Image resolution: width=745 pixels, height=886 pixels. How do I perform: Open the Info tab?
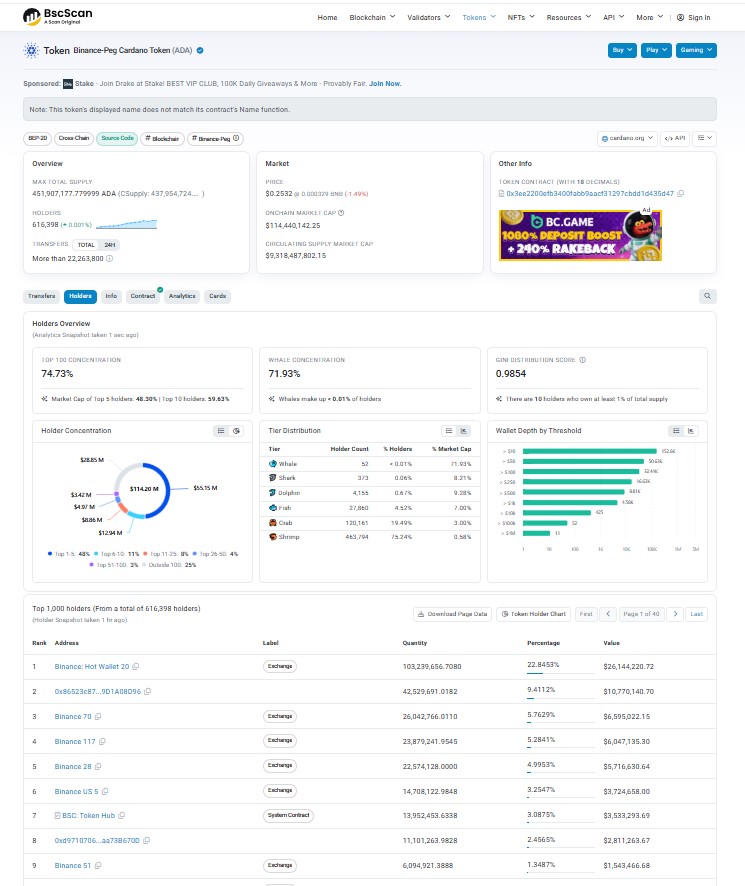tap(111, 296)
